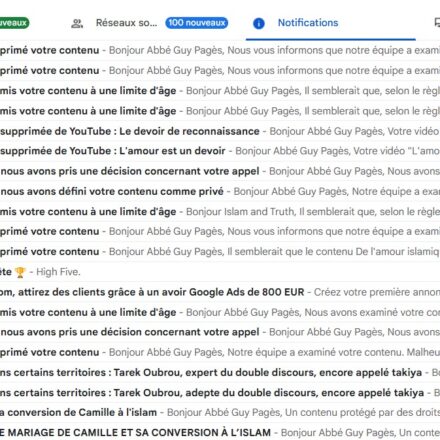Image resolution: width=440 pixels, height=440 pixels.
Task: Open email about L'amour est un devoir video
Action: [220, 151]
